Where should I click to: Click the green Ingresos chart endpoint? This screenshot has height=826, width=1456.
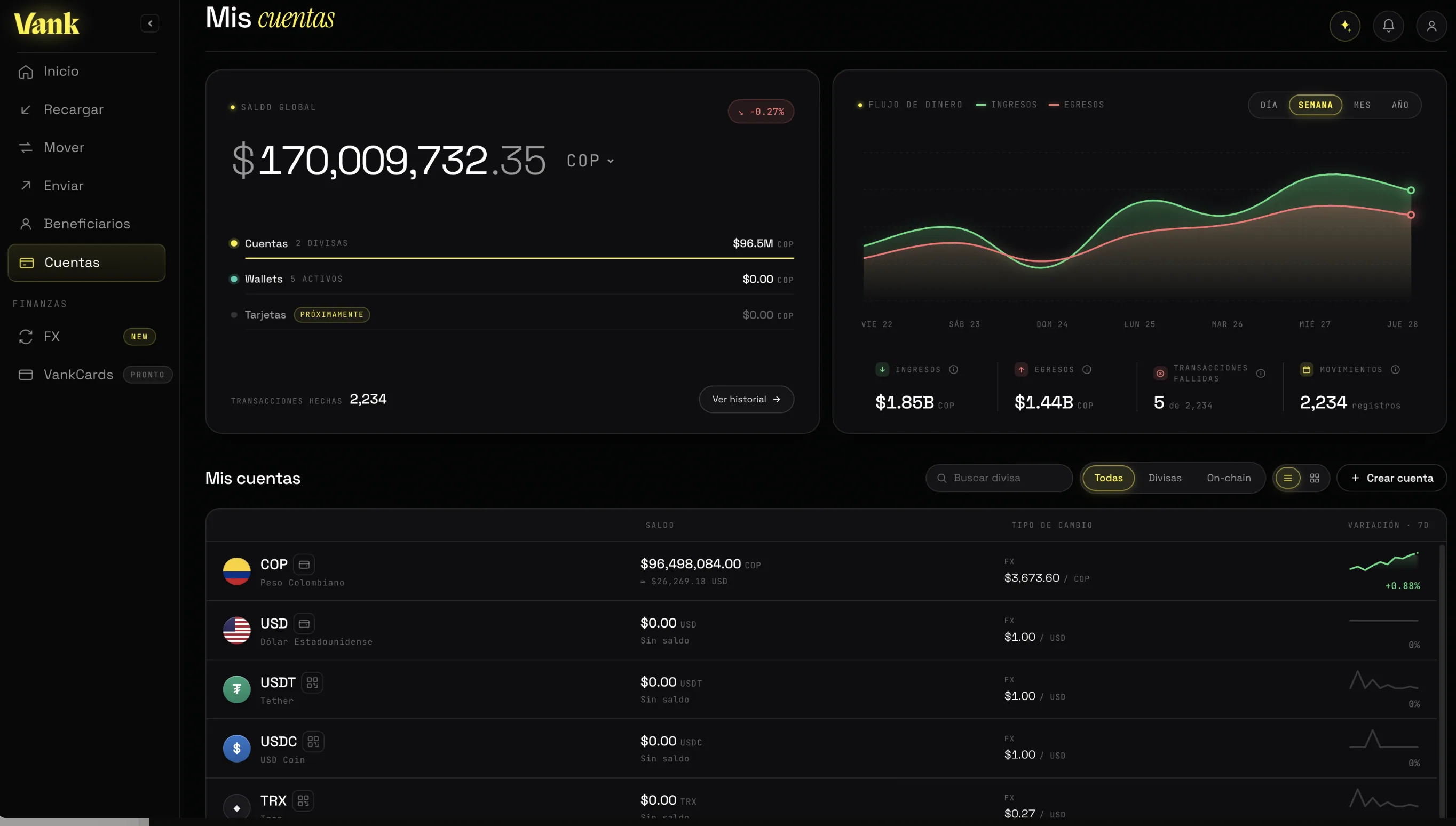tap(1411, 190)
